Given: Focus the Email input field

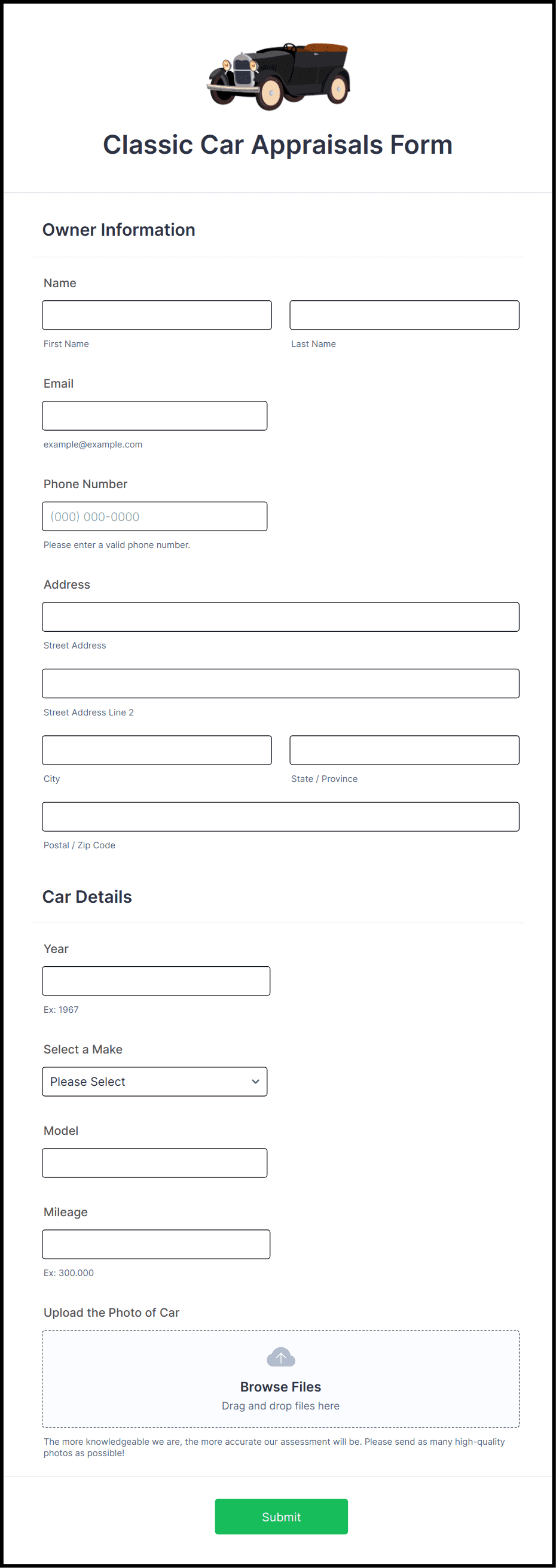Looking at the screenshot, I should coord(154,415).
